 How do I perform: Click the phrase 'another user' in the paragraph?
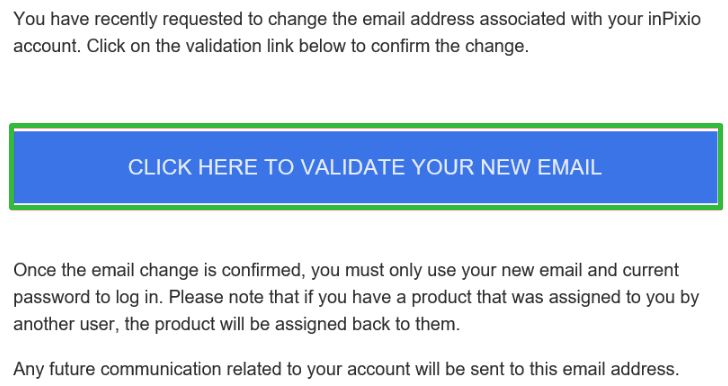tap(64, 324)
